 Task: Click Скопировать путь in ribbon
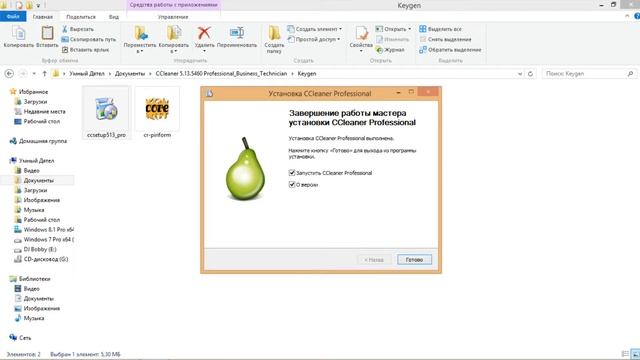pyautogui.click(x=89, y=39)
